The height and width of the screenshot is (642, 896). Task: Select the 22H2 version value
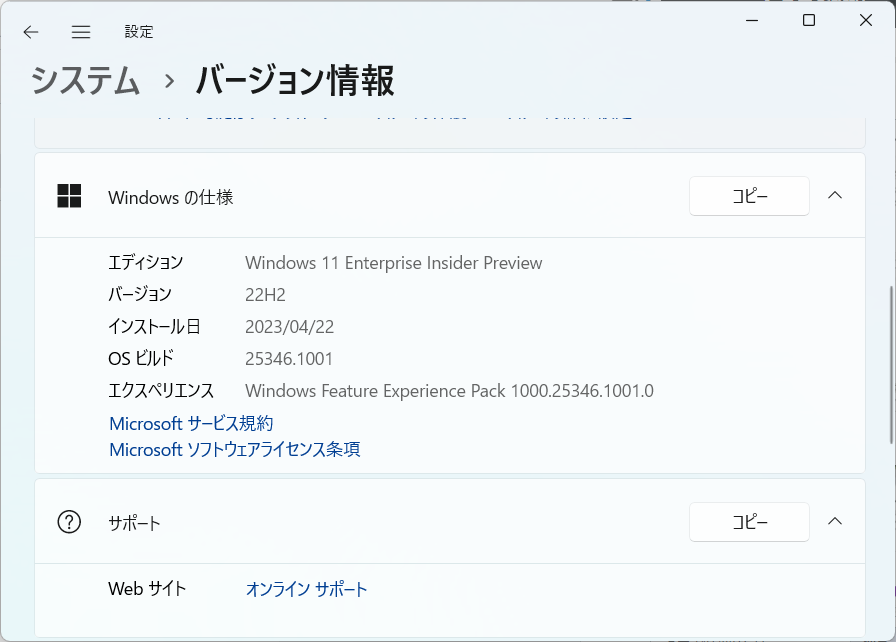coord(265,295)
